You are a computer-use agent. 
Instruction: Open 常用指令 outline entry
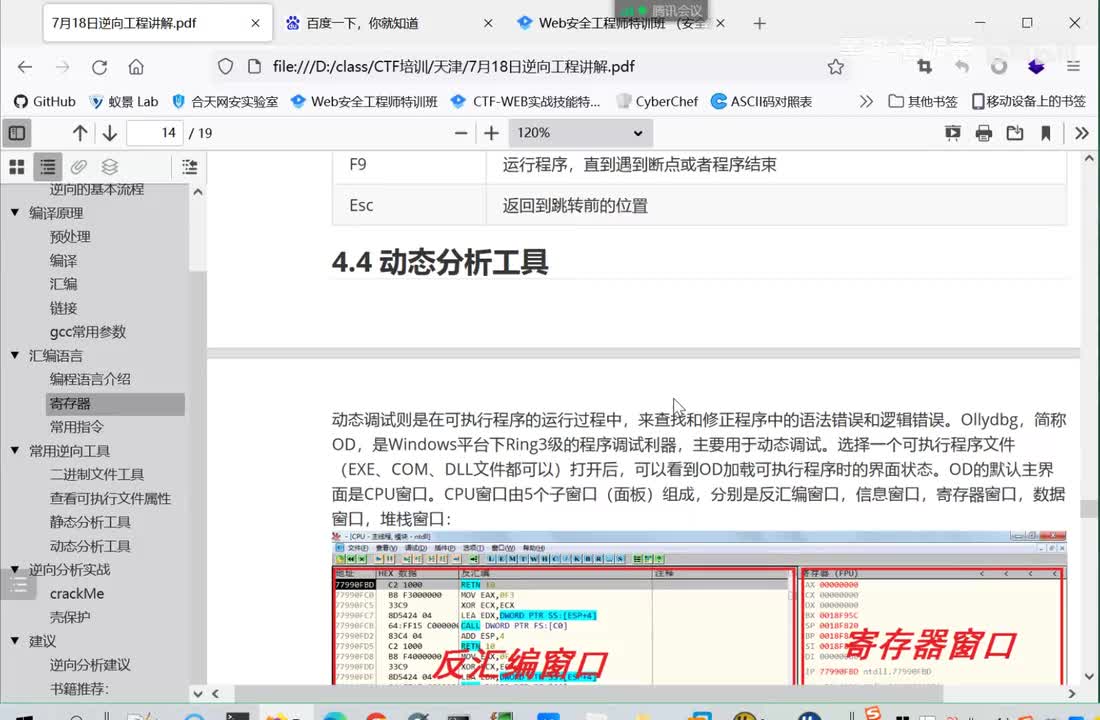point(76,427)
